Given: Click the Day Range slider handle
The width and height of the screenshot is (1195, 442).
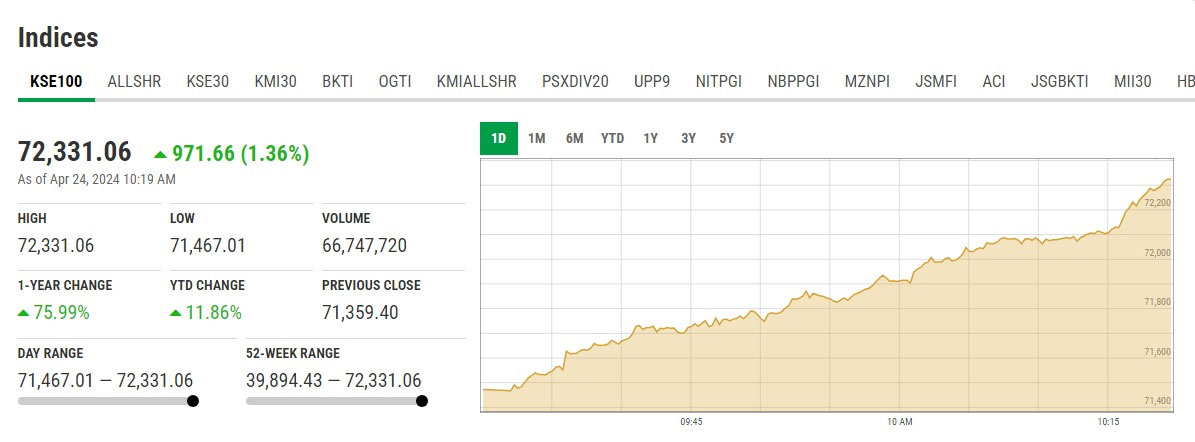Looking at the screenshot, I should 193,401.
